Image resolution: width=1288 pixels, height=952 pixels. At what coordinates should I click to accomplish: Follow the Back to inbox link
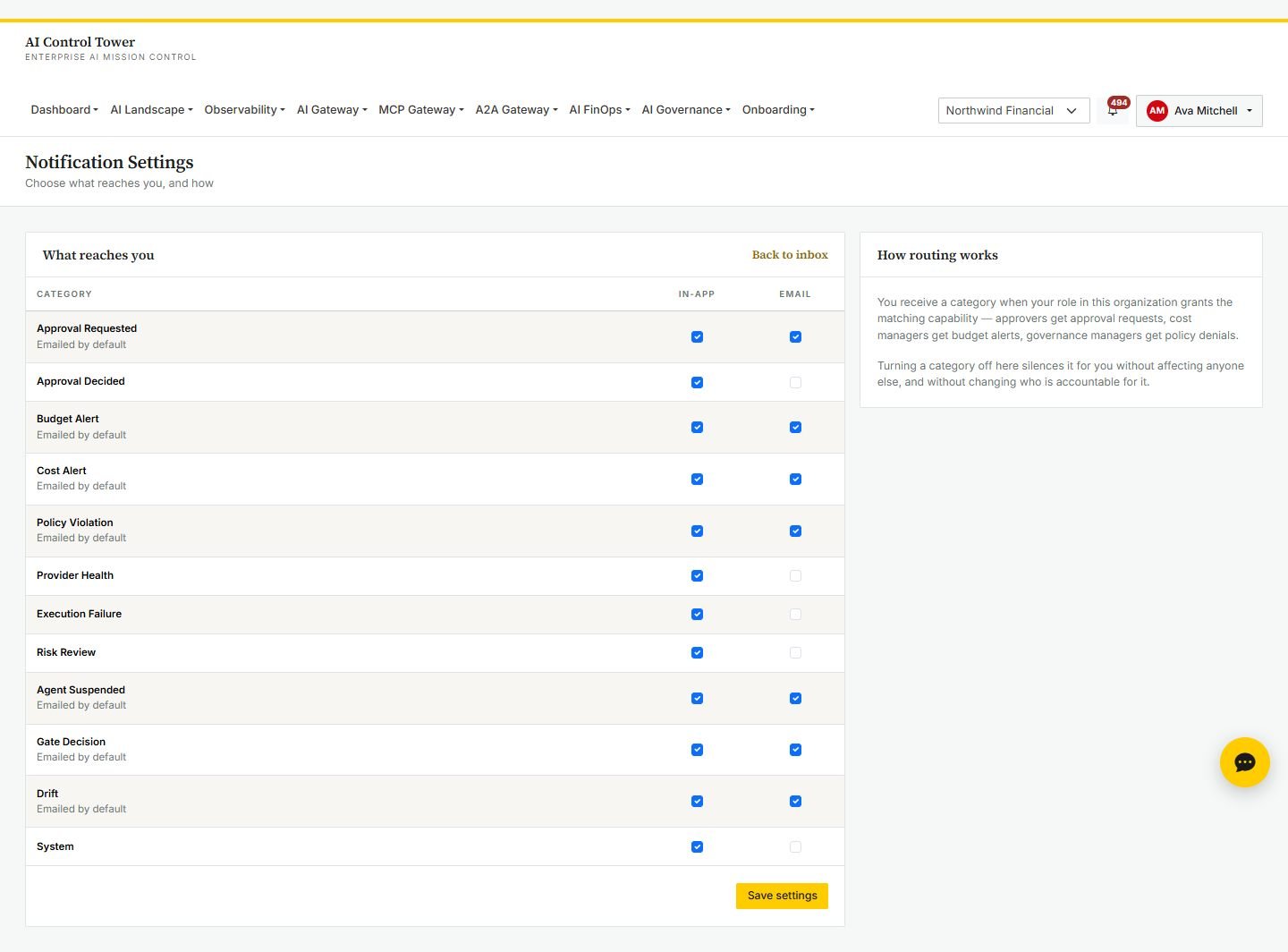click(x=790, y=255)
